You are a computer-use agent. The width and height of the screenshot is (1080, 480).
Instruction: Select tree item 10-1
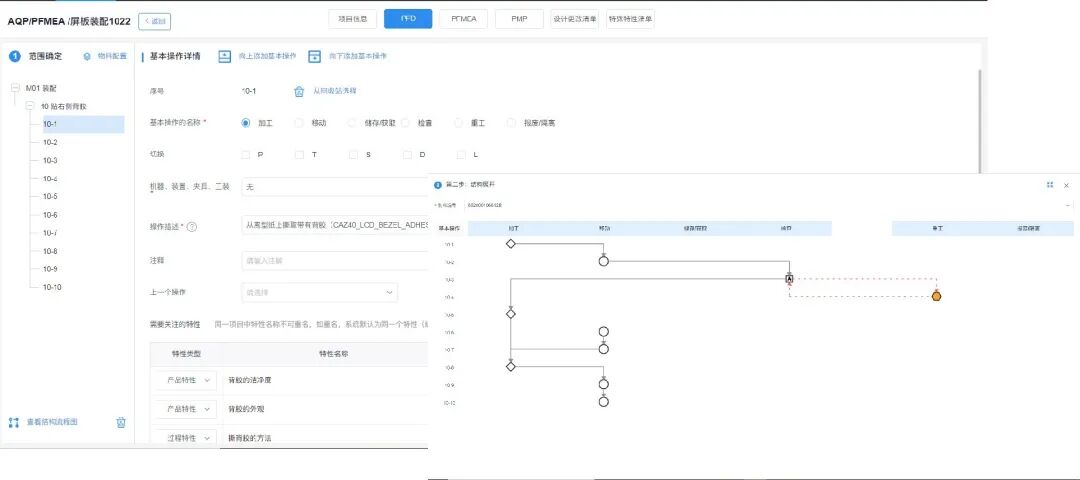(x=83, y=124)
